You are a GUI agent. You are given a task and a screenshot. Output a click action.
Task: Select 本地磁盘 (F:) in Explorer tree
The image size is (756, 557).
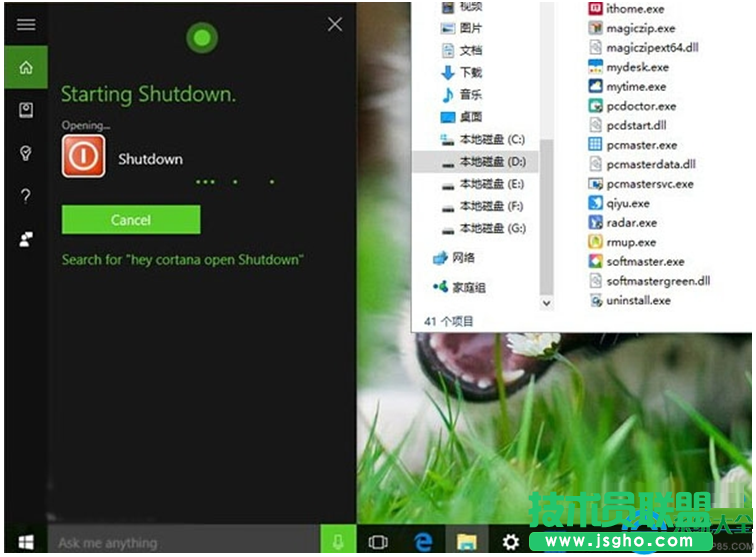coord(483,206)
